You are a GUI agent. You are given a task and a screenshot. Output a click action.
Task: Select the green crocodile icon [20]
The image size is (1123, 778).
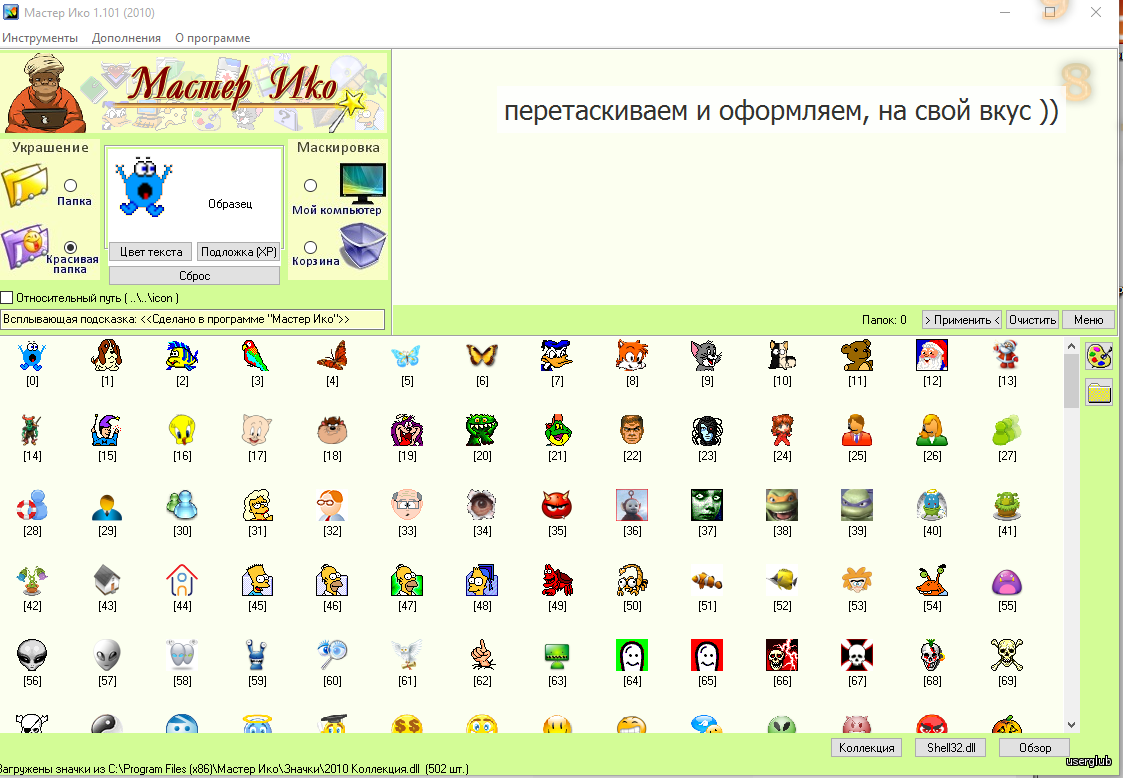click(x=482, y=431)
